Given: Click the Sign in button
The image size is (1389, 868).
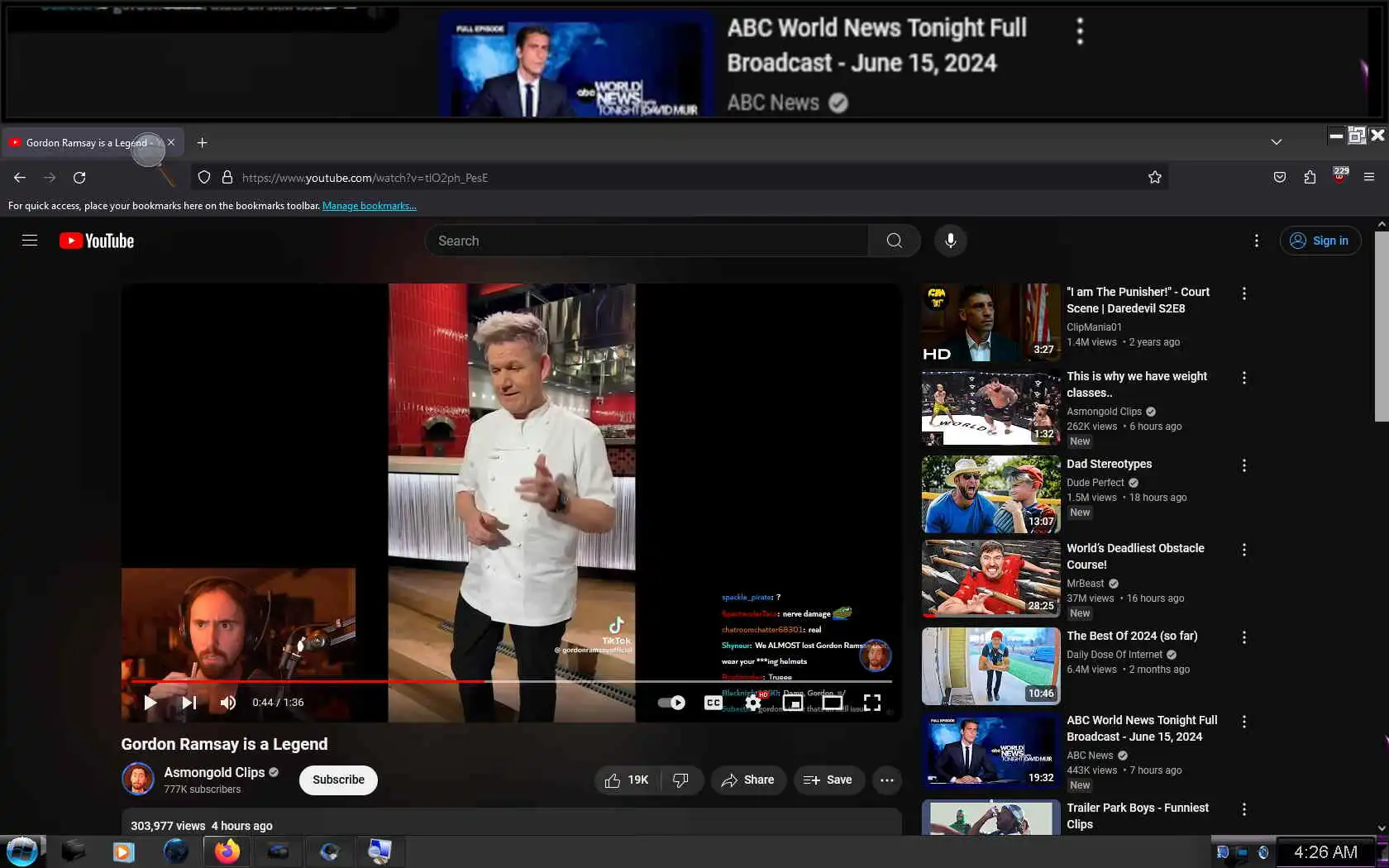Looking at the screenshot, I should coord(1320,241).
